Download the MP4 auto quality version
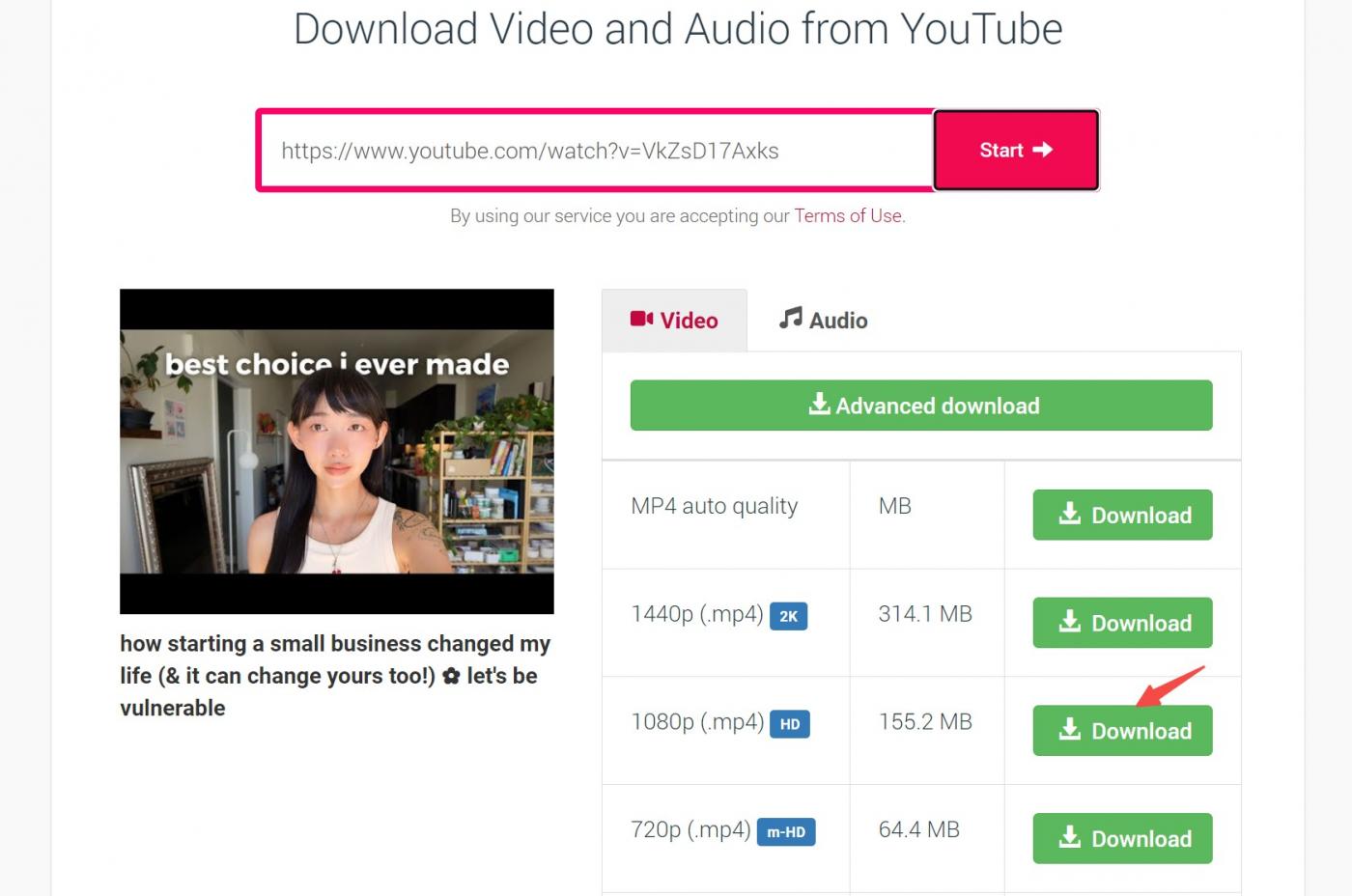This screenshot has width=1352, height=896. [x=1122, y=515]
